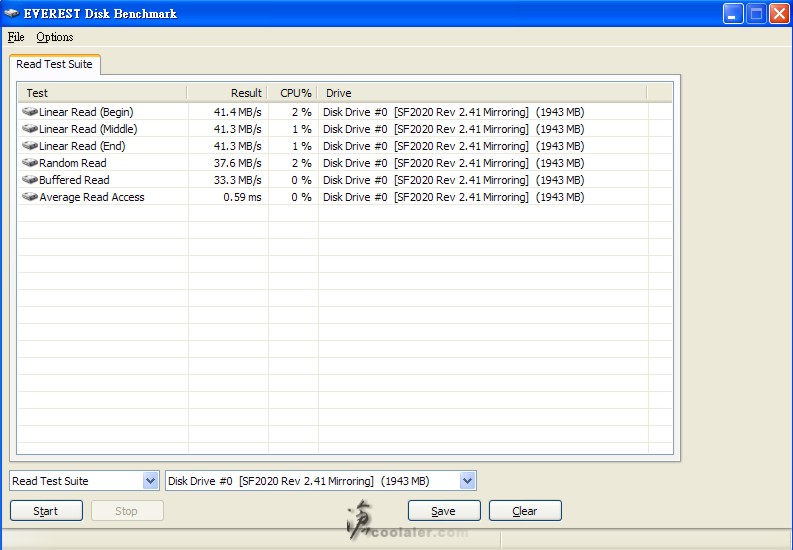The image size is (793, 550).
Task: Select the Linear Read (Begin) row label
Action: pos(86,112)
